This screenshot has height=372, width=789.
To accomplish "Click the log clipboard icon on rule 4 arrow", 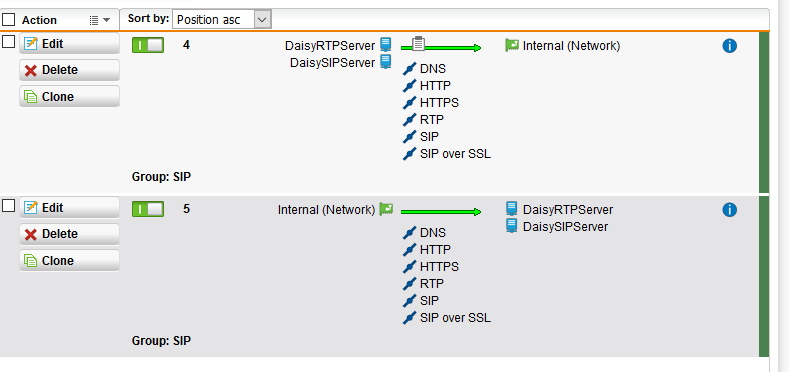I will coord(418,44).
